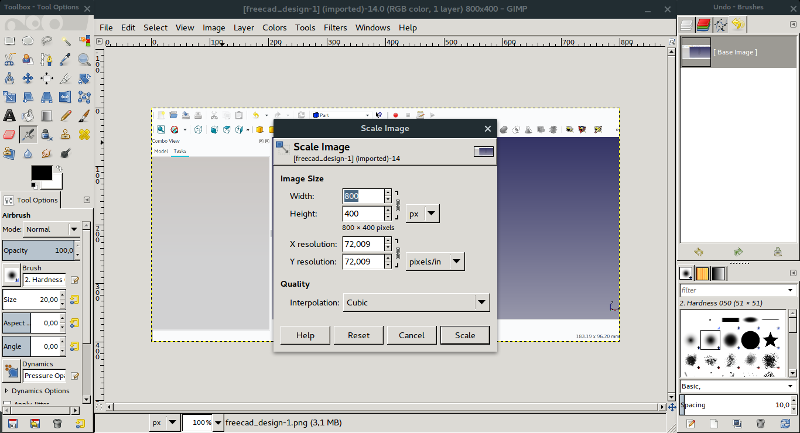The width and height of the screenshot is (800, 433).
Task: Select the Ellipse Select tool
Action: pyautogui.click(x=28, y=41)
